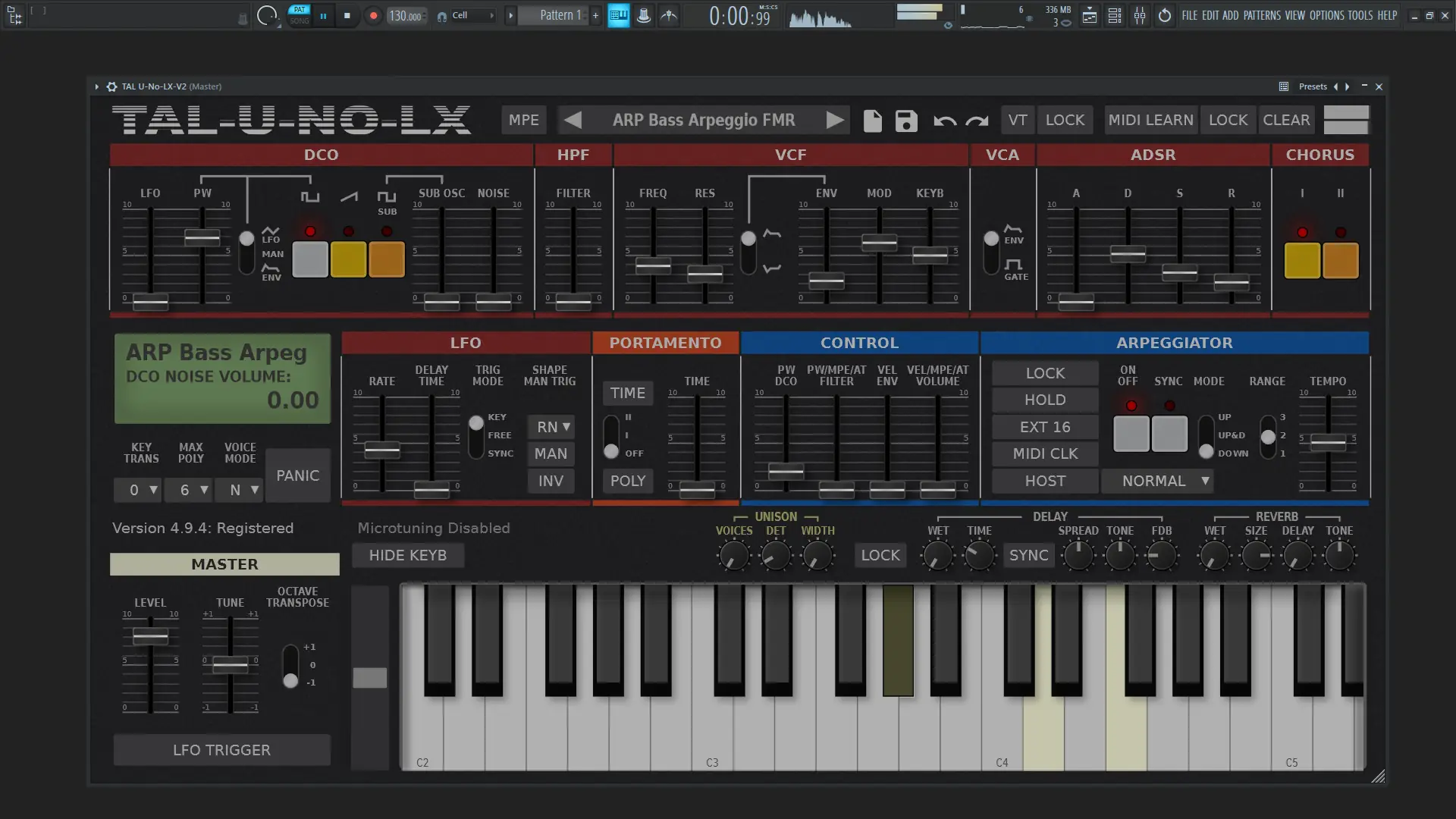This screenshot has width=1456, height=819.
Task: Select the square waveform button in the DCO section
Action: coord(309,259)
